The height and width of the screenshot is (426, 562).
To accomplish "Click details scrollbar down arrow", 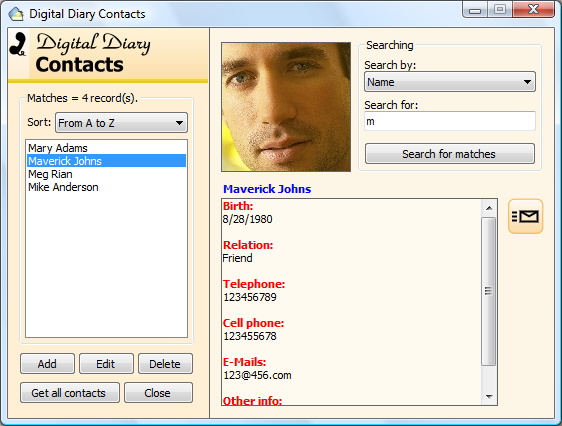I will (x=489, y=396).
